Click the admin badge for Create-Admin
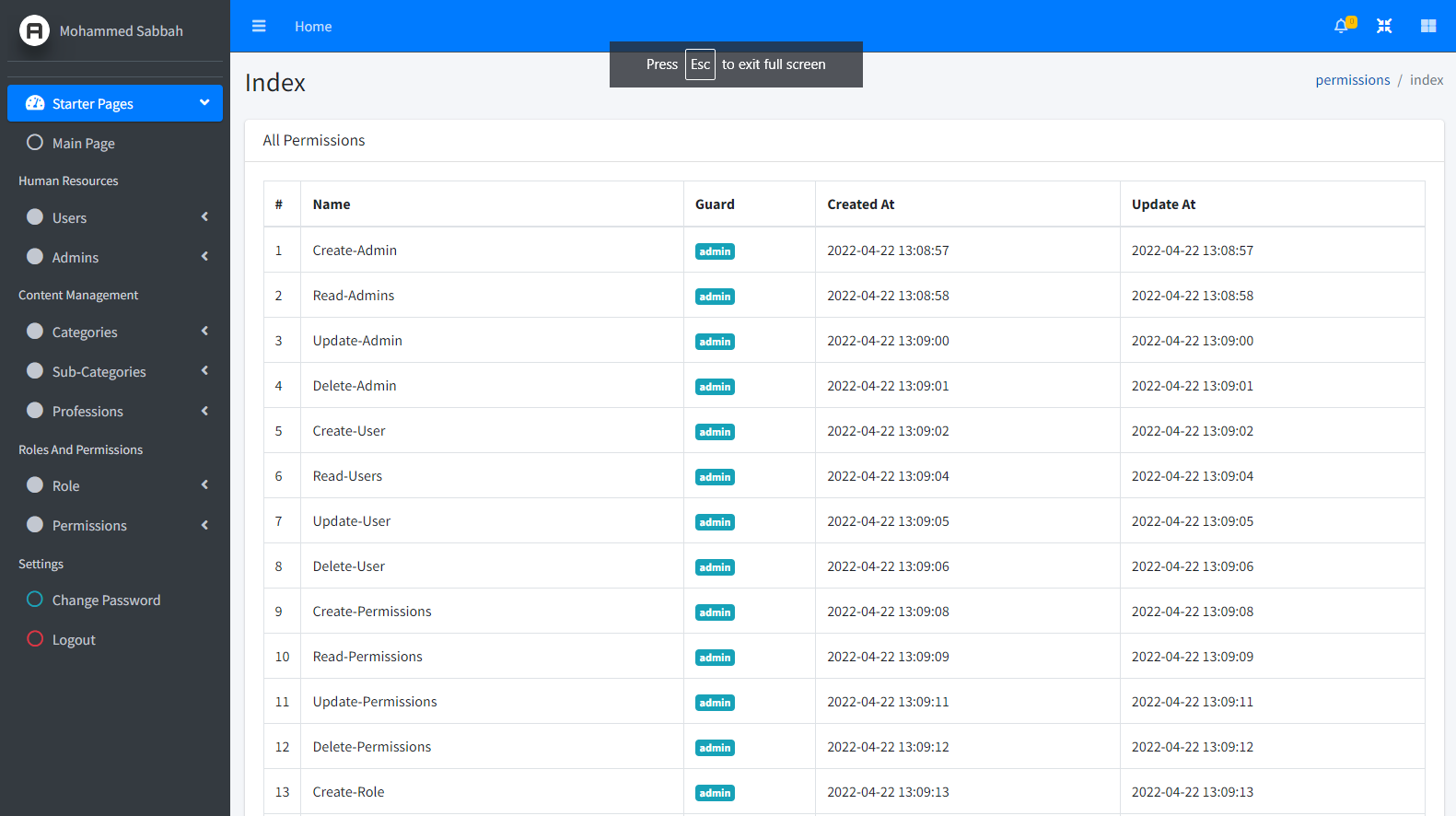The width and height of the screenshot is (1456, 816). click(x=715, y=251)
